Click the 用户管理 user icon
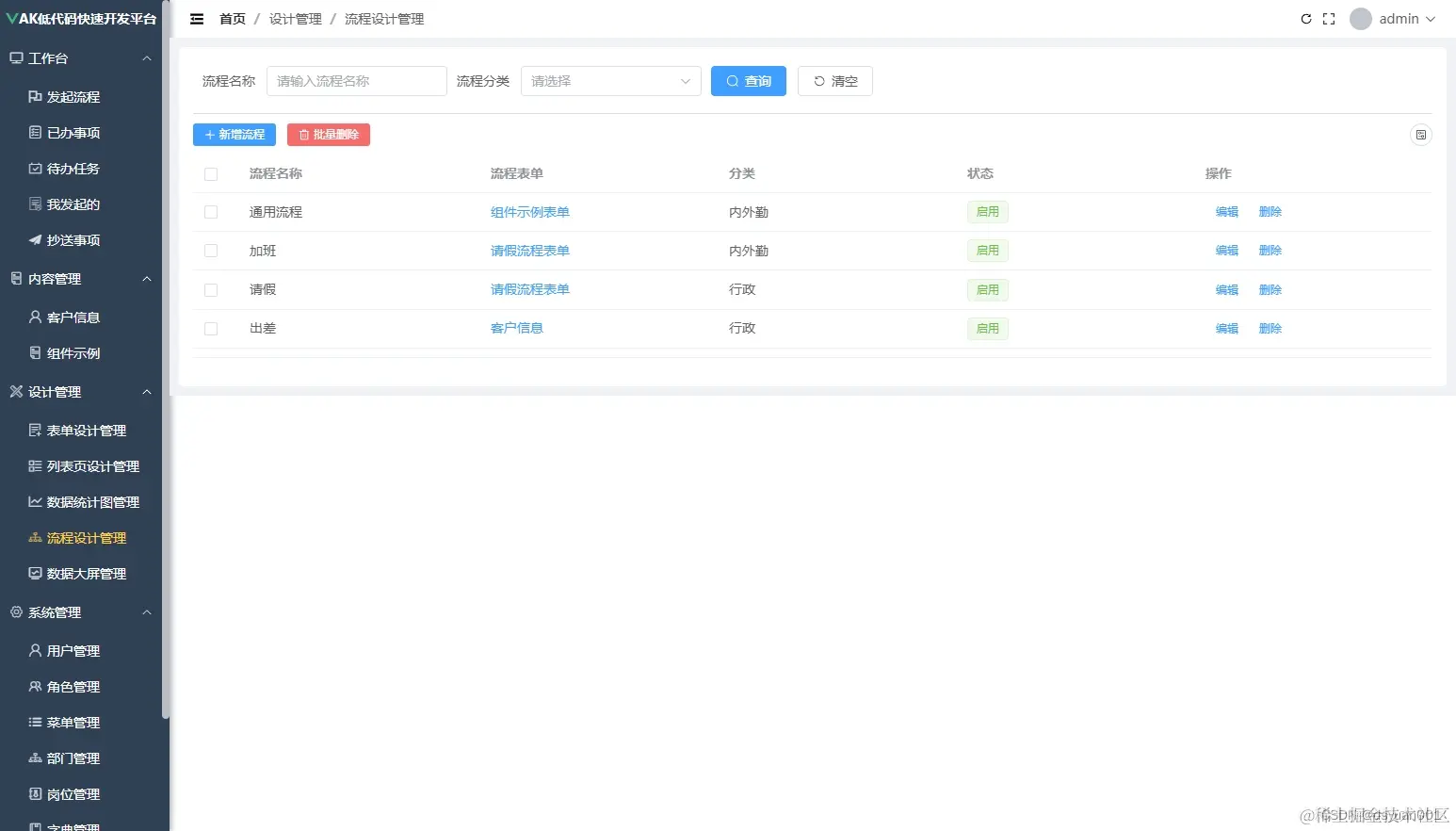This screenshot has height=831, width=1456. tap(33, 650)
